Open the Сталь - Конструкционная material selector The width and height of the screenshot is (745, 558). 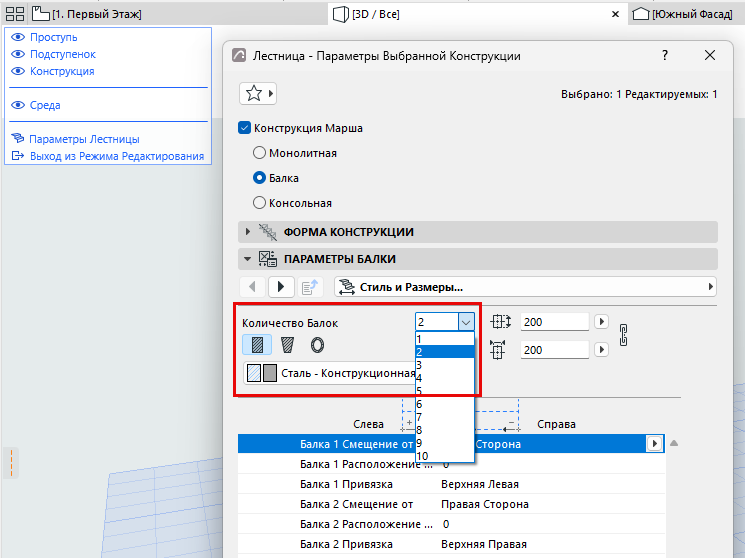click(x=330, y=373)
